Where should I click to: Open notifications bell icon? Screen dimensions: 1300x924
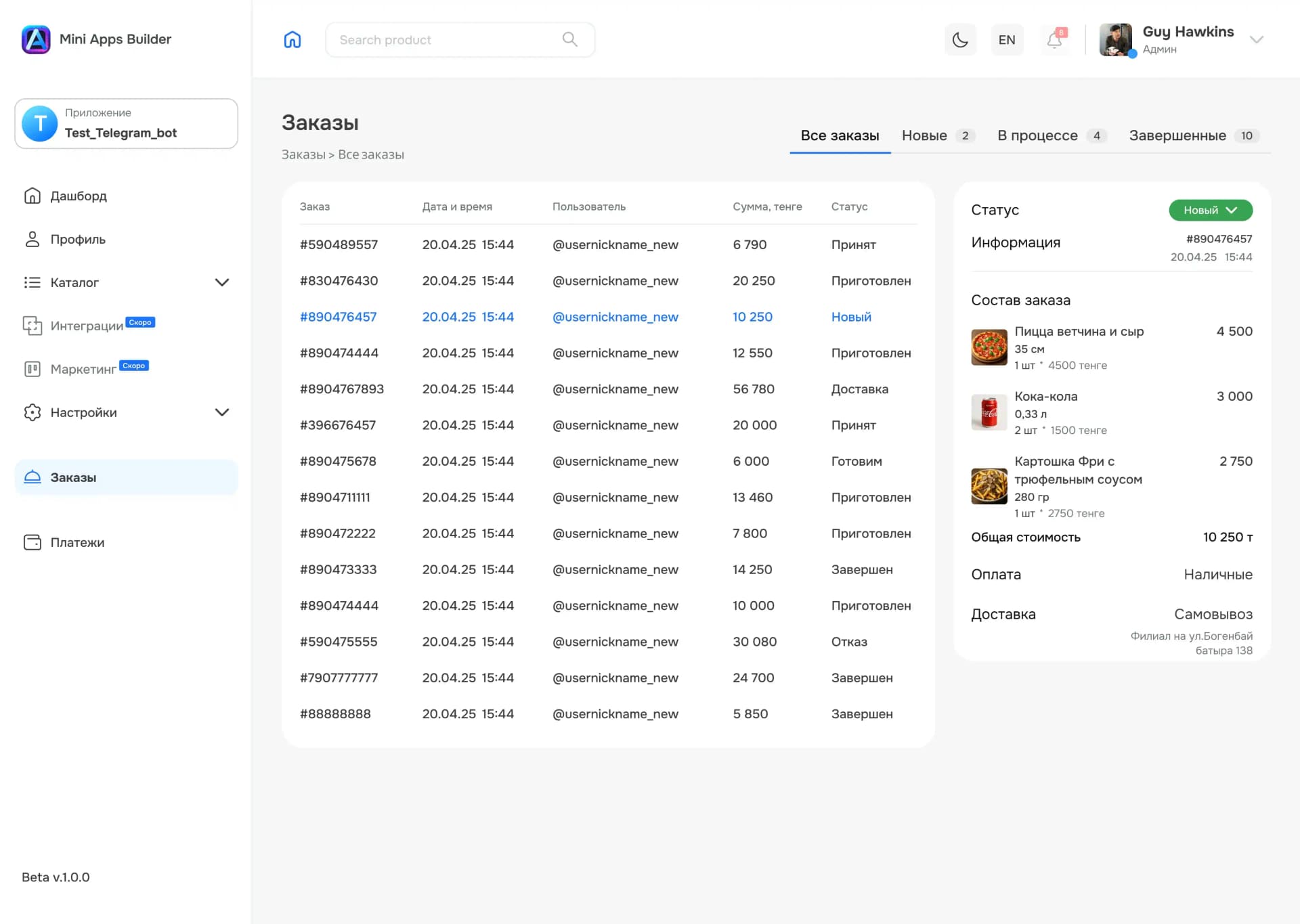tap(1054, 40)
